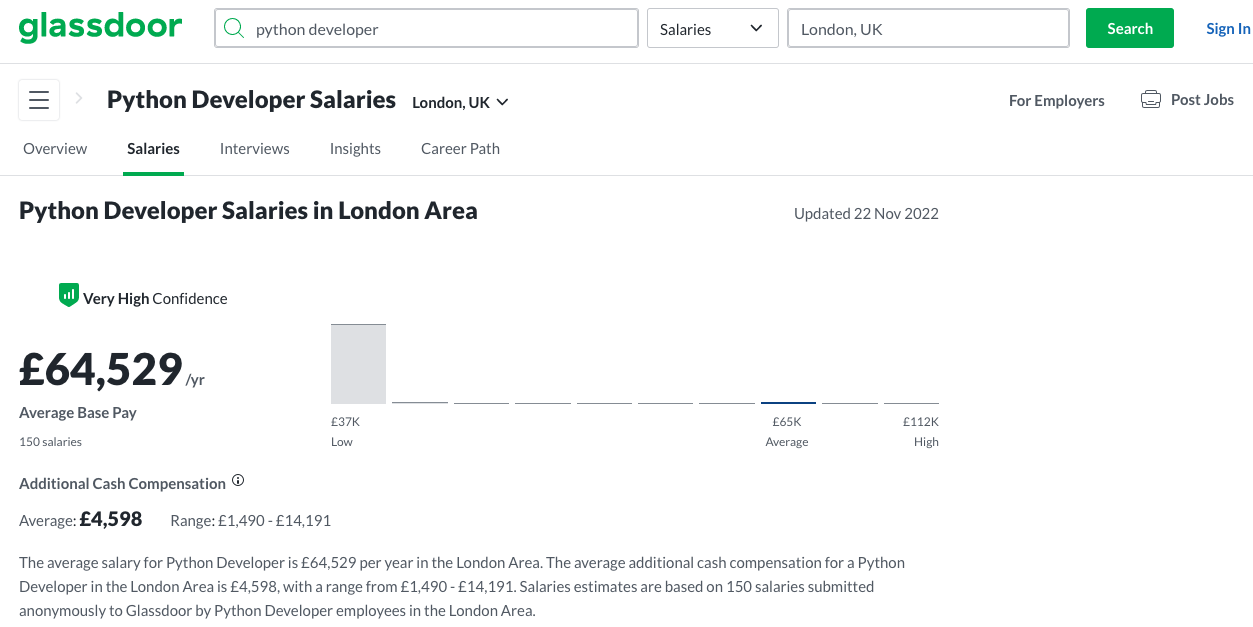Click the £4,598 average compensation value
The height and width of the screenshot is (627, 1253).
point(111,519)
